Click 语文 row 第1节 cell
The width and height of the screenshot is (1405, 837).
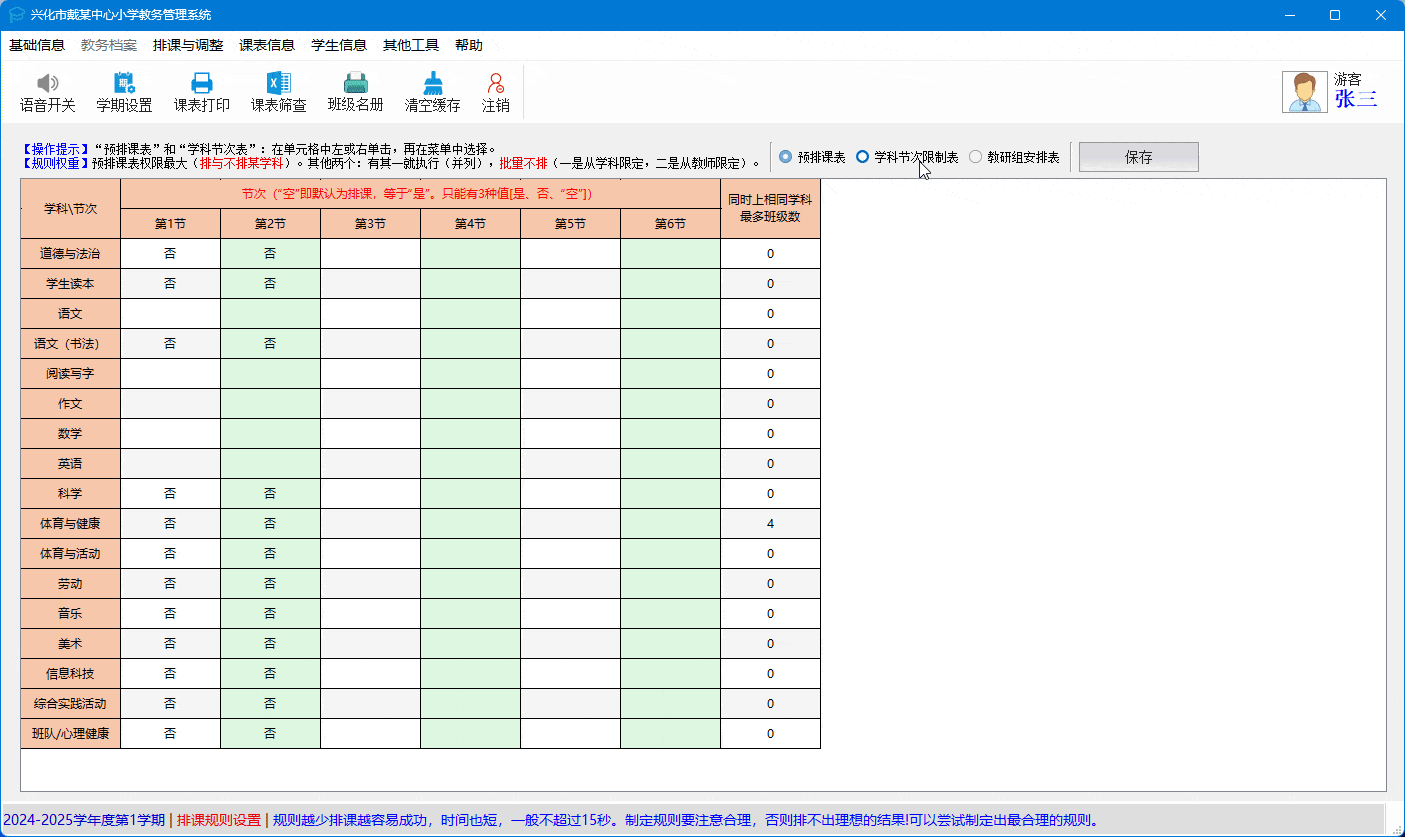tap(170, 314)
